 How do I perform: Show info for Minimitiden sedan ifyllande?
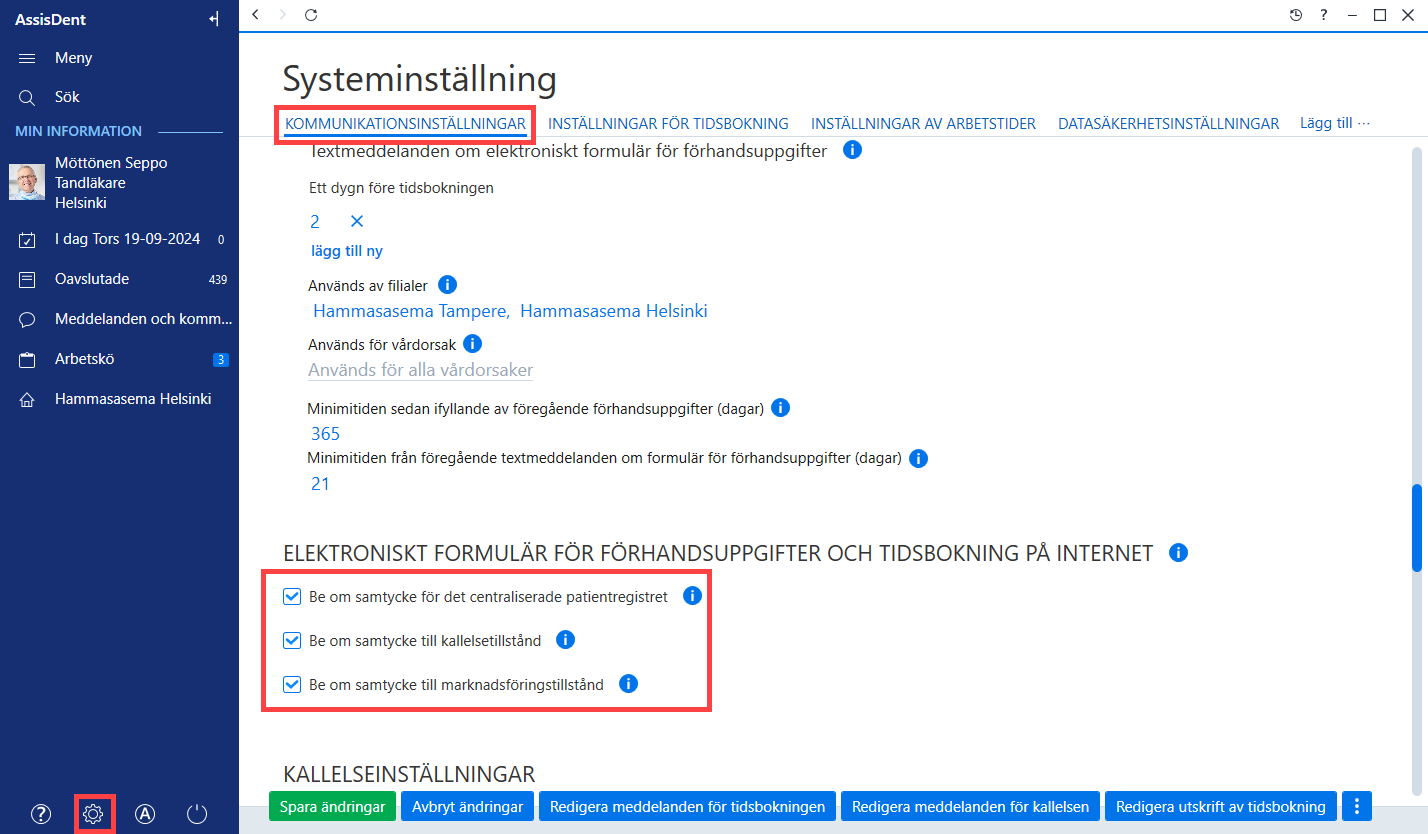tap(782, 408)
